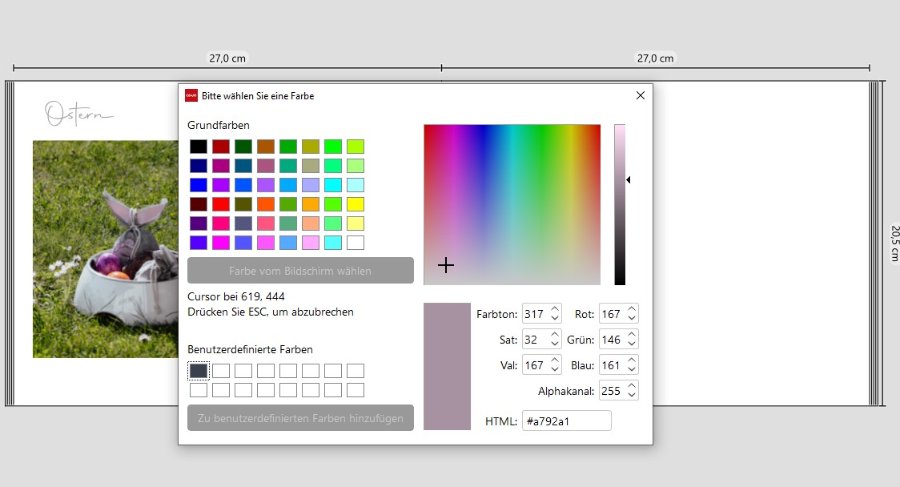Click the crosshair in the color spectrum
The width and height of the screenshot is (900, 487).
pos(446,265)
